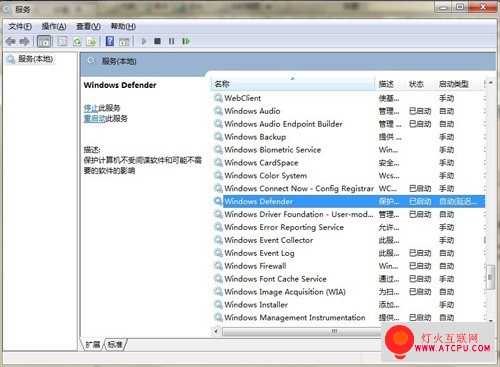Screen dimensions: 500x367
Task: Select the Windows Backup service
Action: tap(348, 137)
